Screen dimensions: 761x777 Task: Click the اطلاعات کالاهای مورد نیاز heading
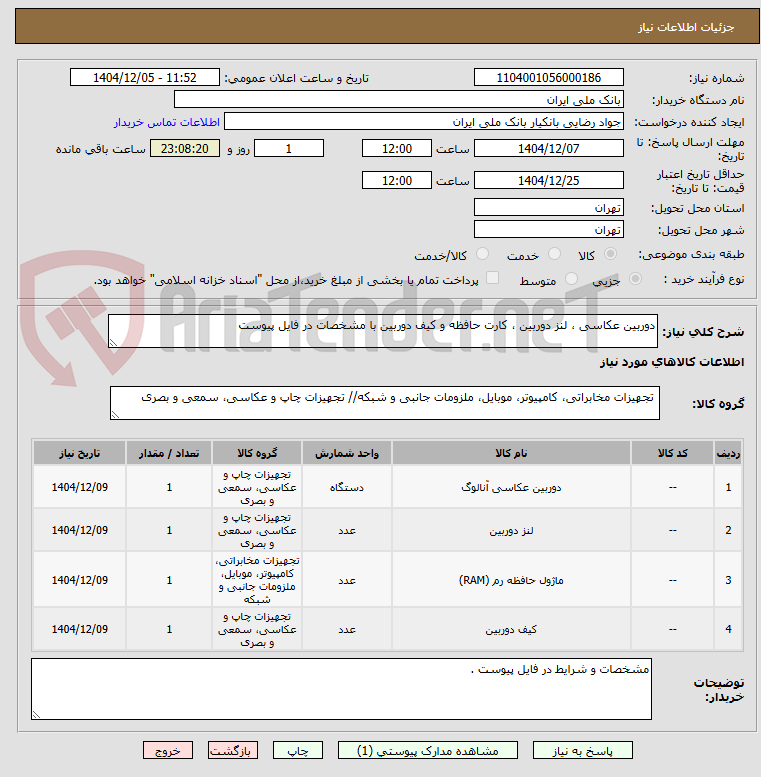coord(672,362)
